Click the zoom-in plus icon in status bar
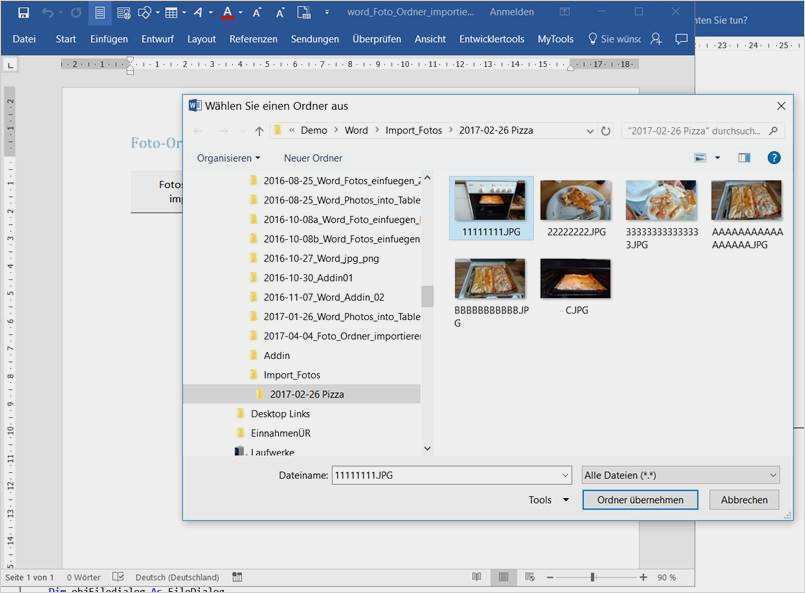The image size is (805, 593). 643,577
